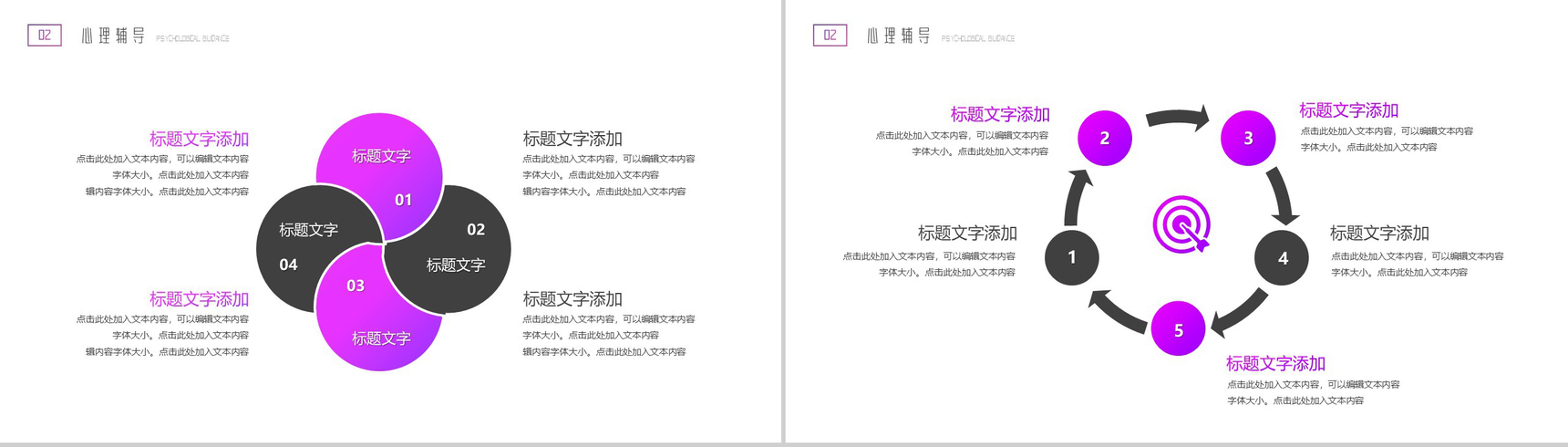
Task: Click the arrow from circle 2 to 3
Action: 1177,119
